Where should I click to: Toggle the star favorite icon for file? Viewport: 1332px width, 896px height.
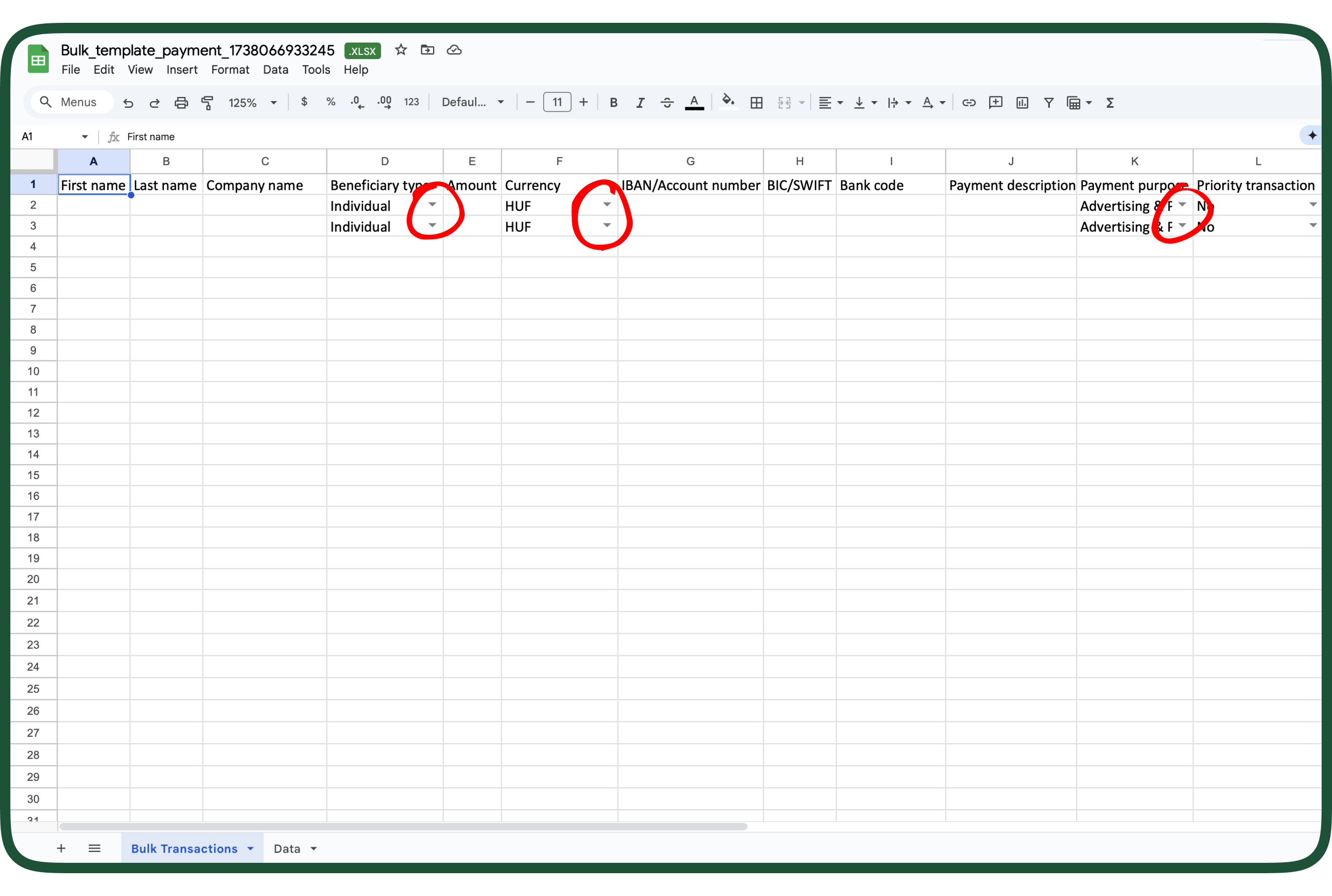[x=403, y=49]
